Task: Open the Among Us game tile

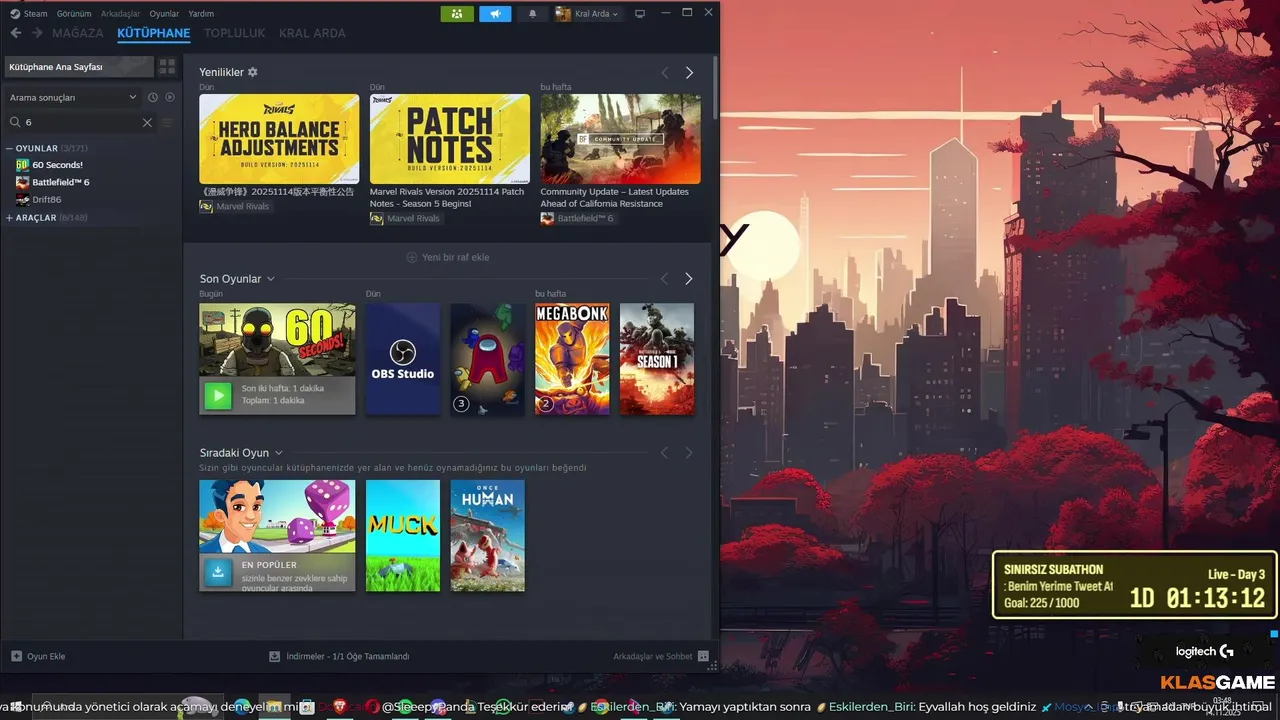Action: pyautogui.click(x=487, y=359)
